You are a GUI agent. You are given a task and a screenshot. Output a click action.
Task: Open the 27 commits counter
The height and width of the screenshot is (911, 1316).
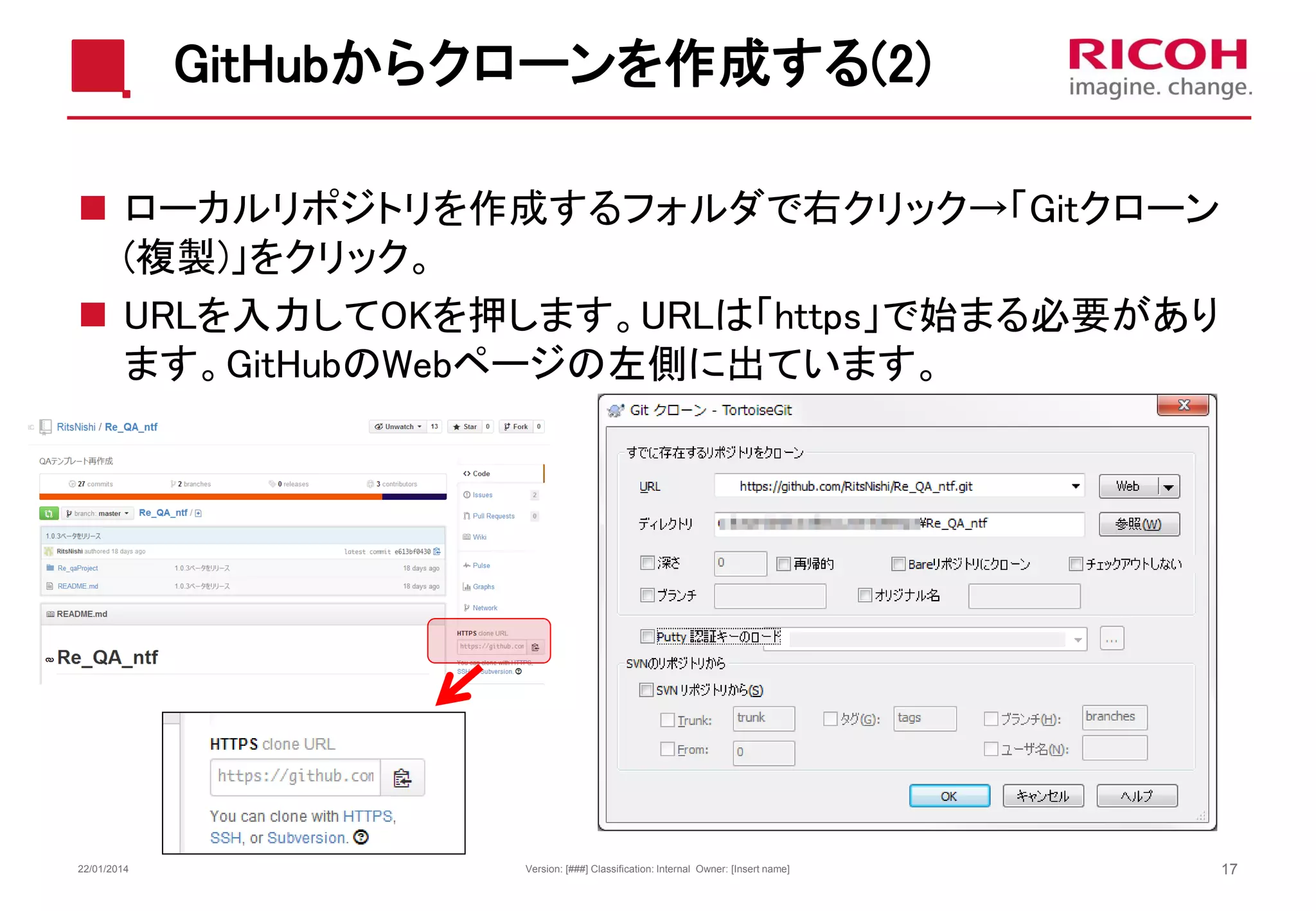91,484
